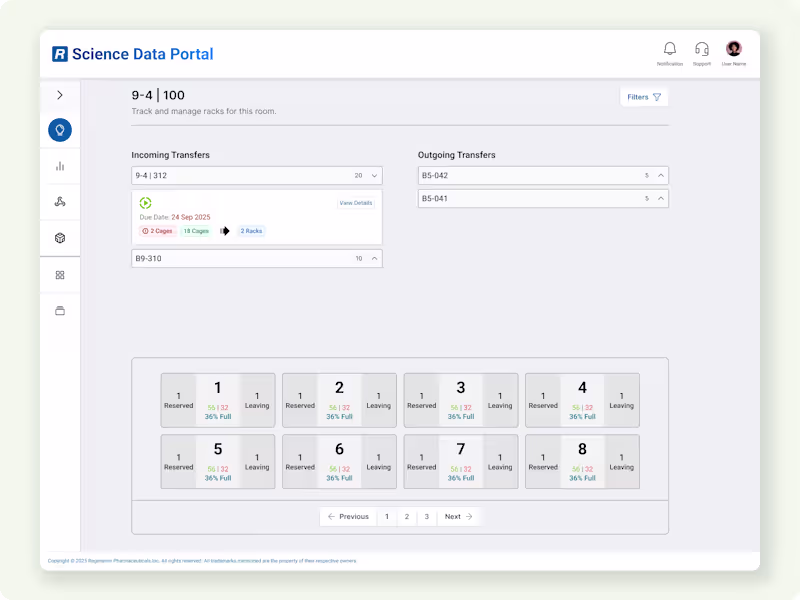The height and width of the screenshot is (600, 800).
Task: Open the User Name avatar
Action: pos(734,48)
